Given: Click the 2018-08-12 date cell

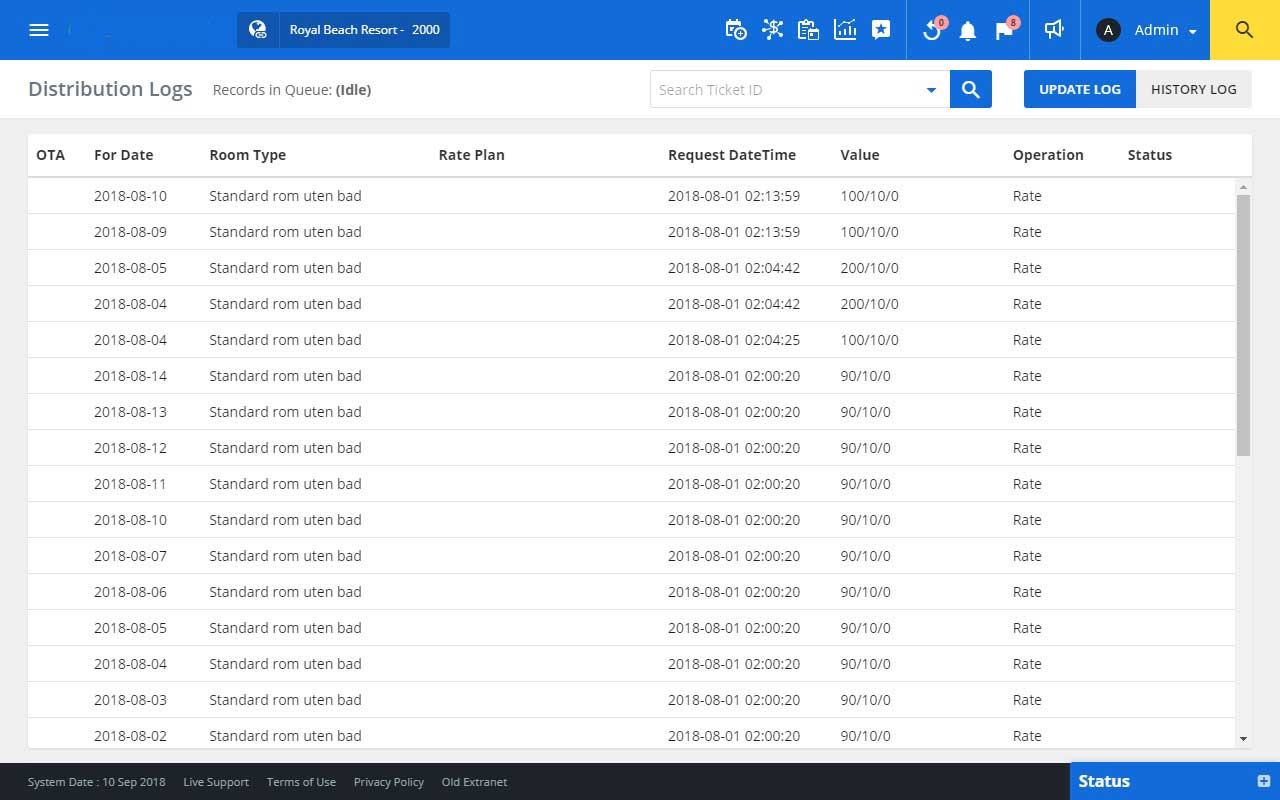Looking at the screenshot, I should [x=131, y=448].
